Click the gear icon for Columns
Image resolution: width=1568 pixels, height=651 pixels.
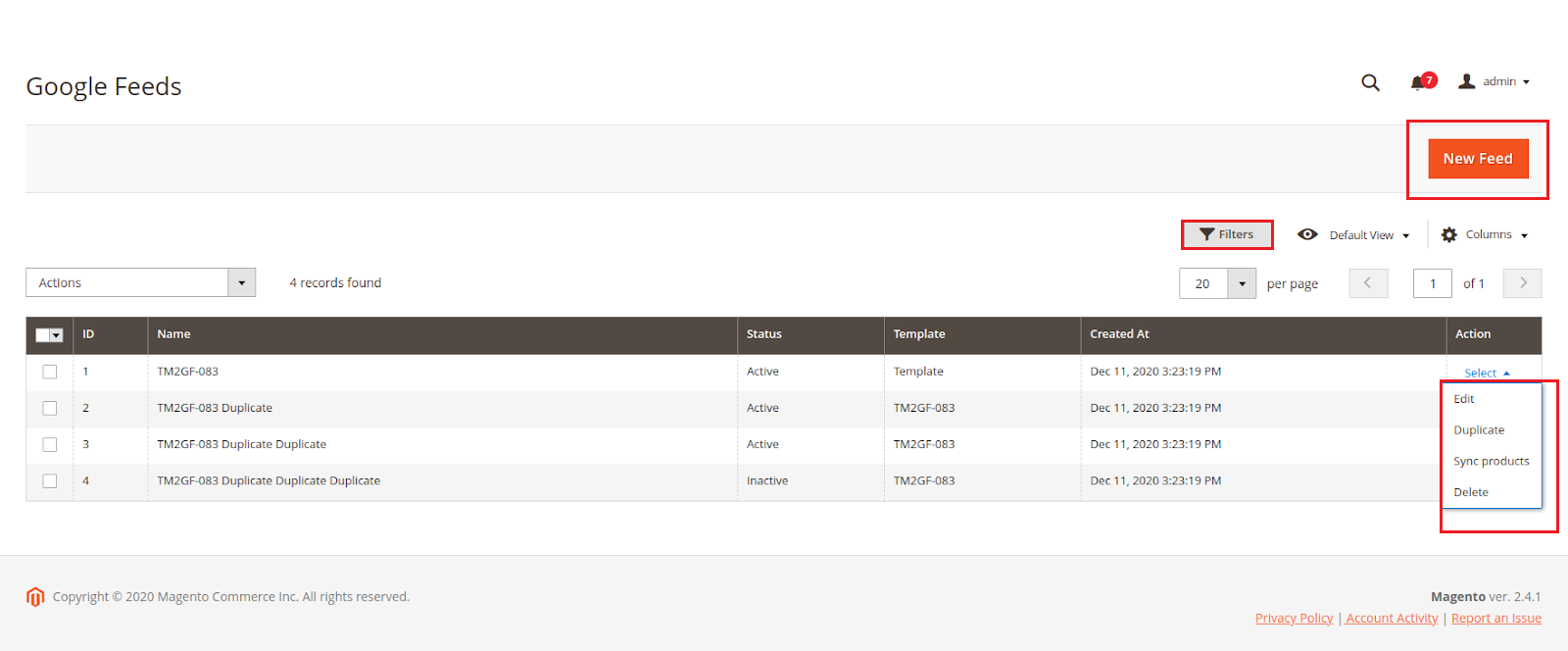[1449, 235]
